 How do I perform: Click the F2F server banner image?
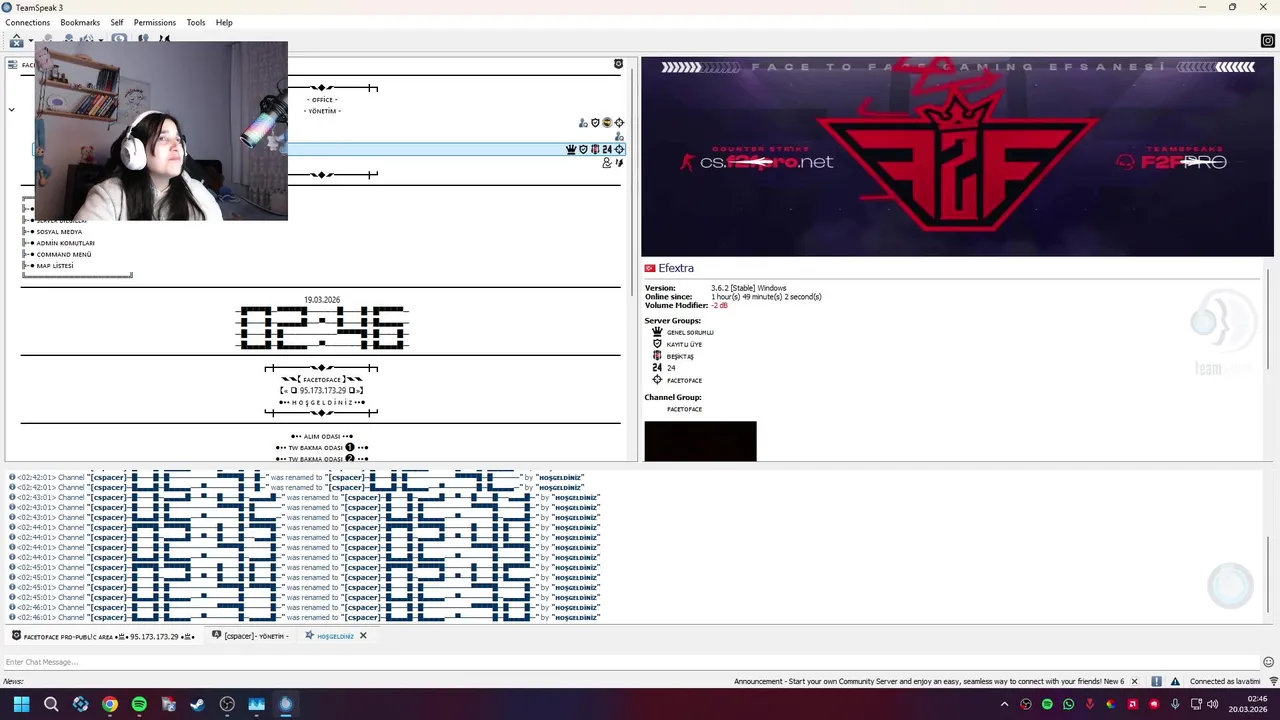pos(957,157)
